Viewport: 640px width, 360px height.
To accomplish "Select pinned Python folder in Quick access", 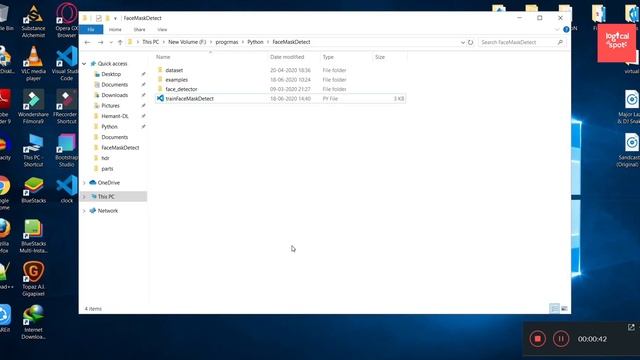I will [109, 127].
